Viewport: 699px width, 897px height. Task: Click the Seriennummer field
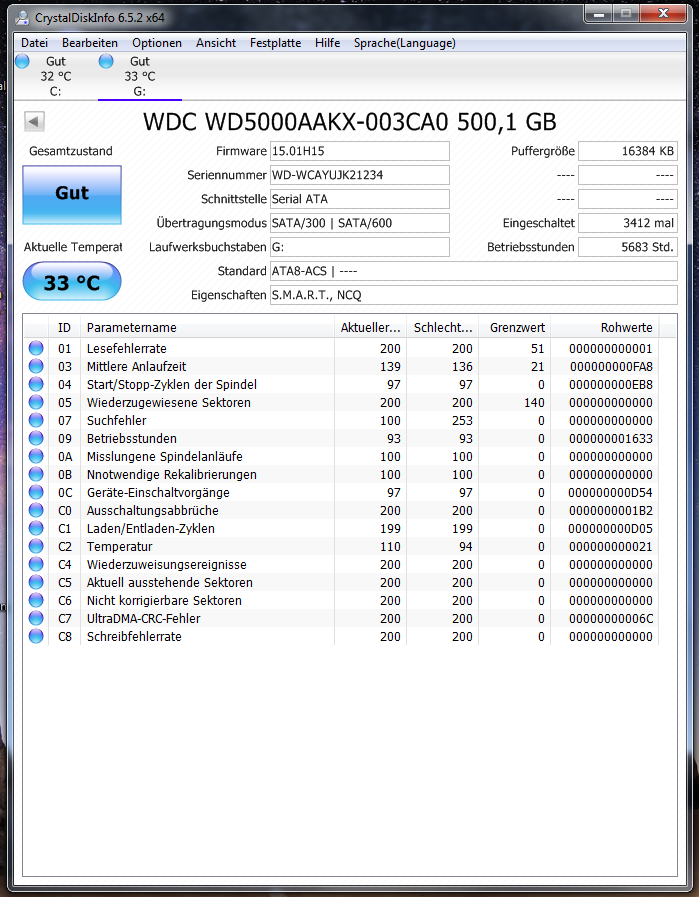(359, 175)
